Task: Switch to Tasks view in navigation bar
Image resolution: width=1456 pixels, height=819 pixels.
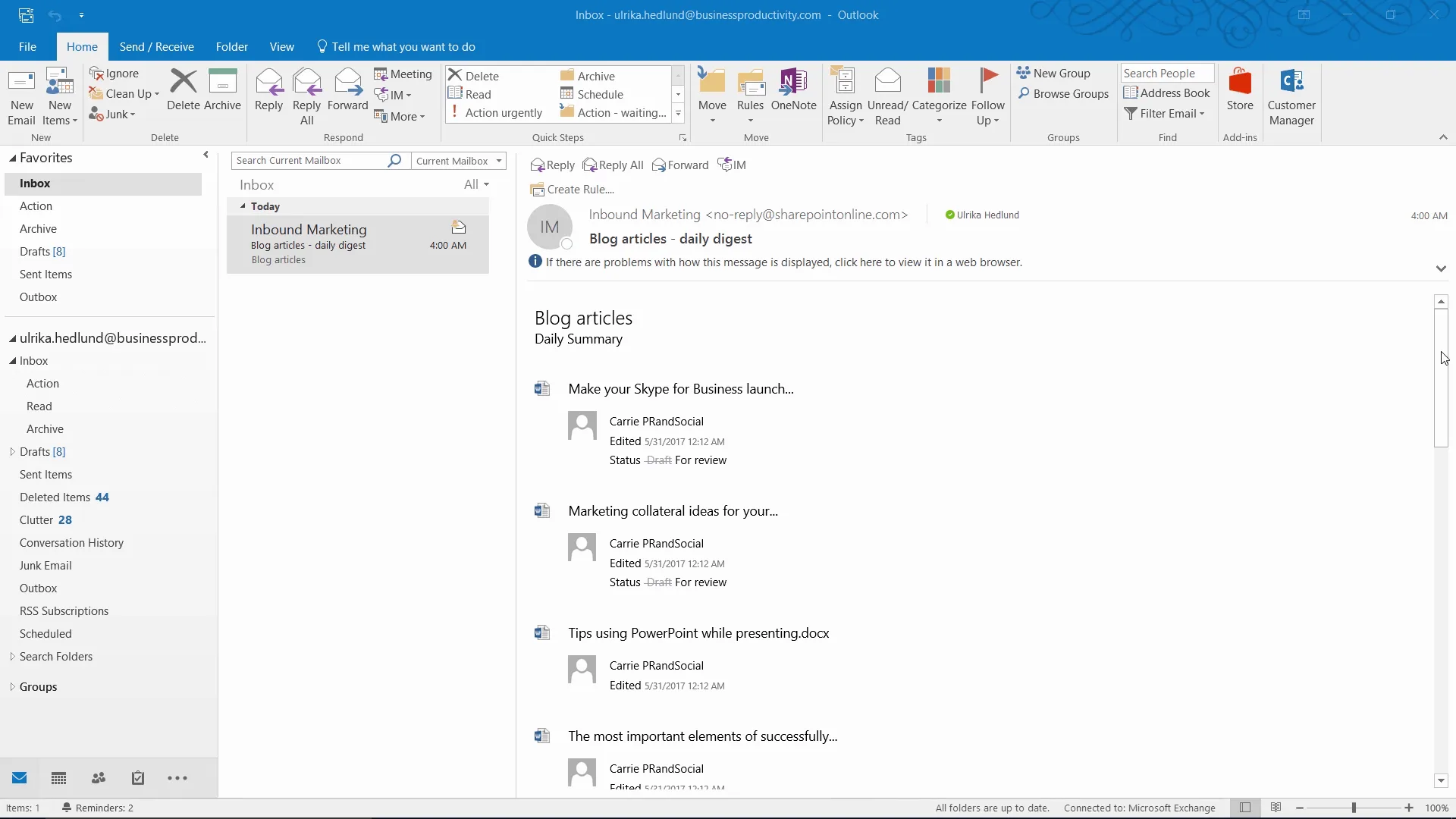Action: point(138,778)
